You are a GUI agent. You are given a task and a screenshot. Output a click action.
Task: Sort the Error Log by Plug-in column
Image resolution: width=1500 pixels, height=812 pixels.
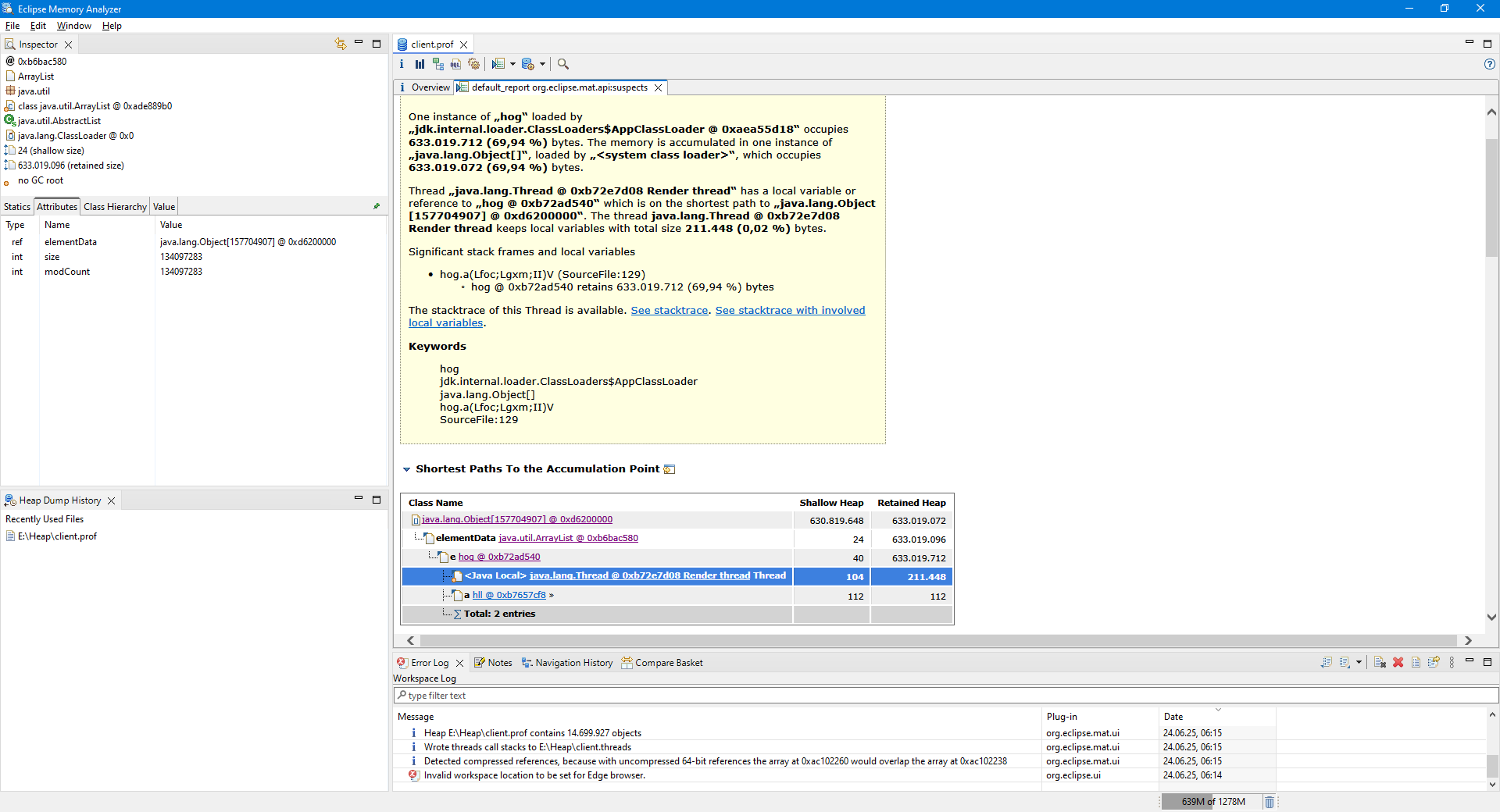(x=1099, y=717)
